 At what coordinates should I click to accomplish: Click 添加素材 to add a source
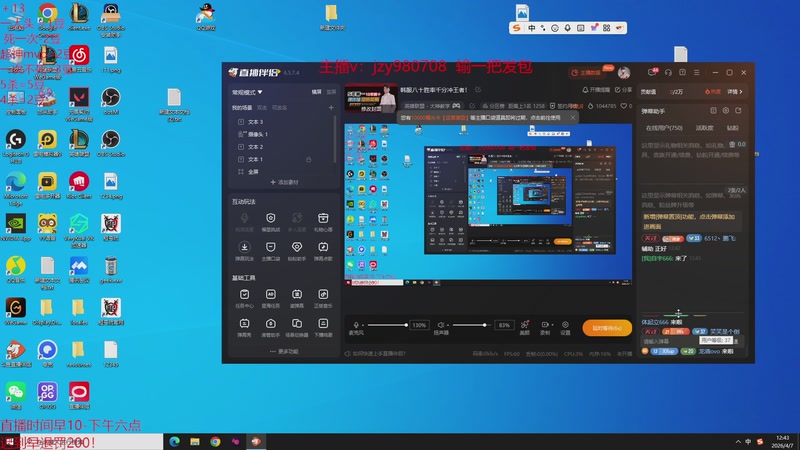[284, 182]
